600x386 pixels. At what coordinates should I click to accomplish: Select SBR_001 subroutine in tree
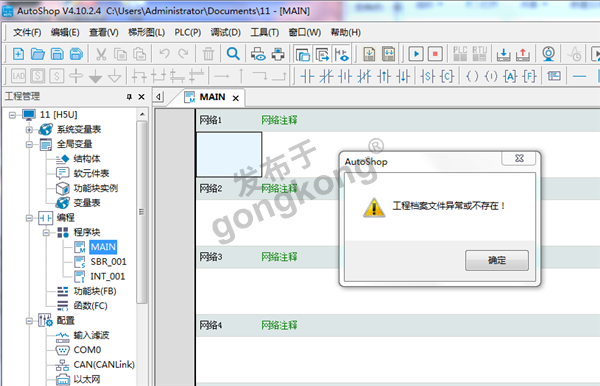108,262
